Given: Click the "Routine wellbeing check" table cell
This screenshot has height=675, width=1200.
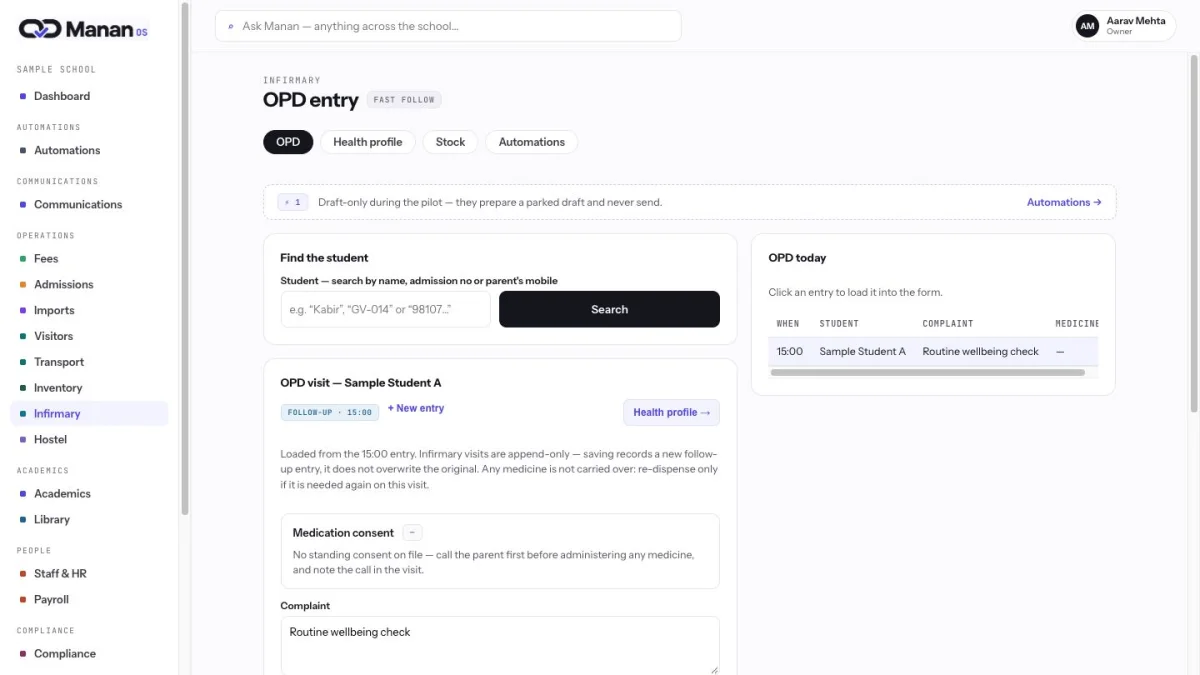Looking at the screenshot, I should [980, 351].
